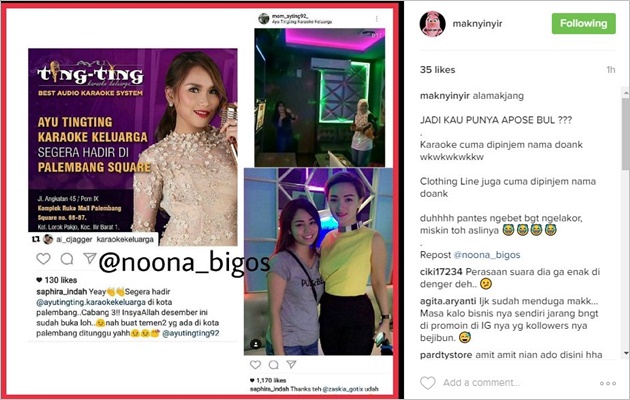Open the three-dots more options menu

608,384
